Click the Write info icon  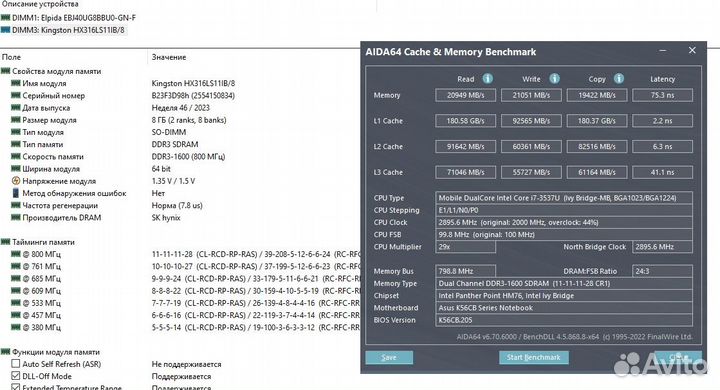click(x=555, y=79)
